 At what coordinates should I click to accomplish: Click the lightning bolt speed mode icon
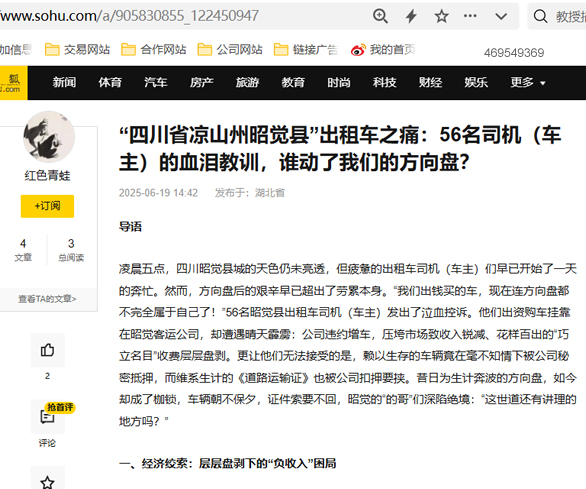[x=411, y=16]
